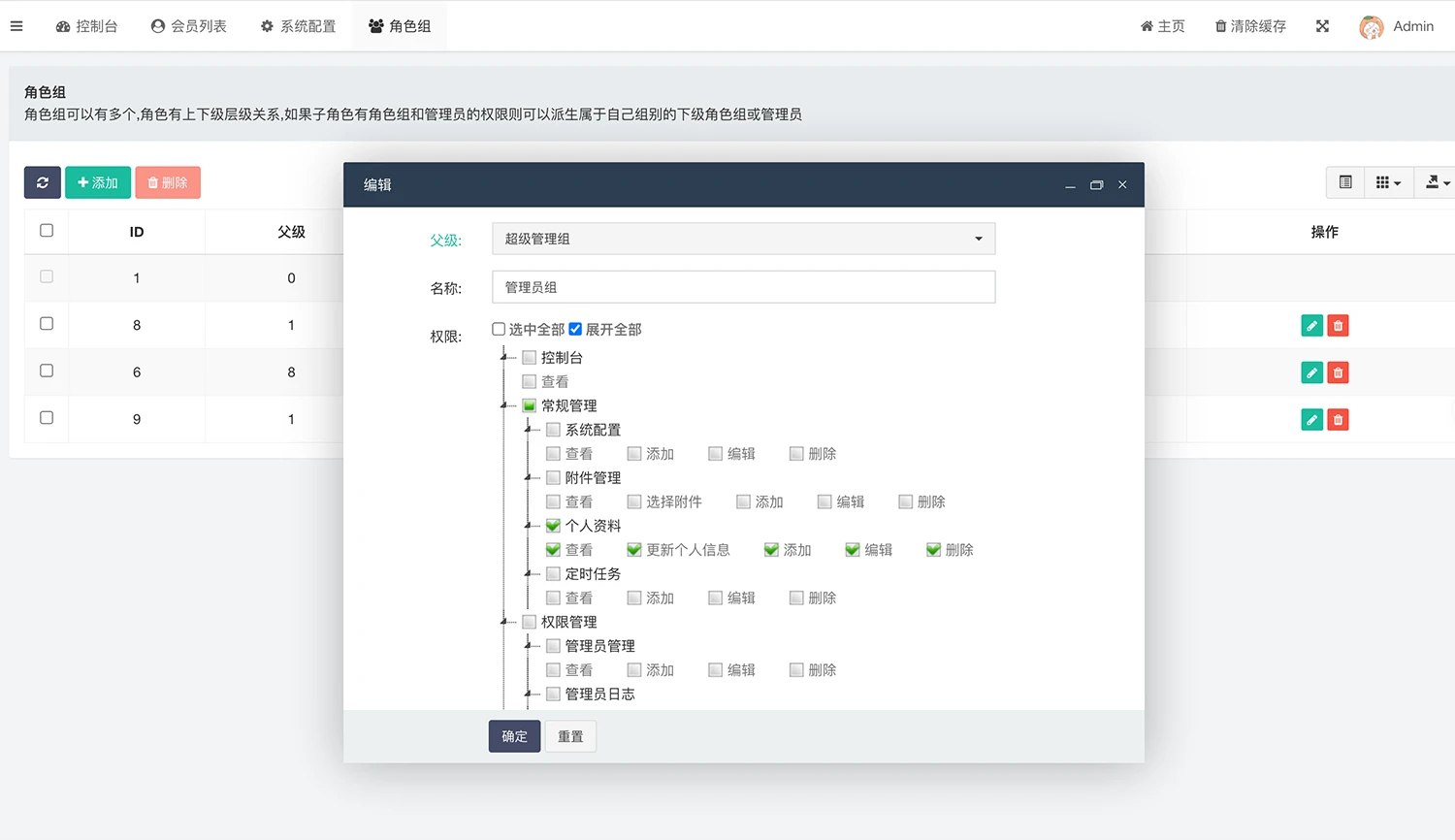Click the list view icon above the table

click(1344, 182)
